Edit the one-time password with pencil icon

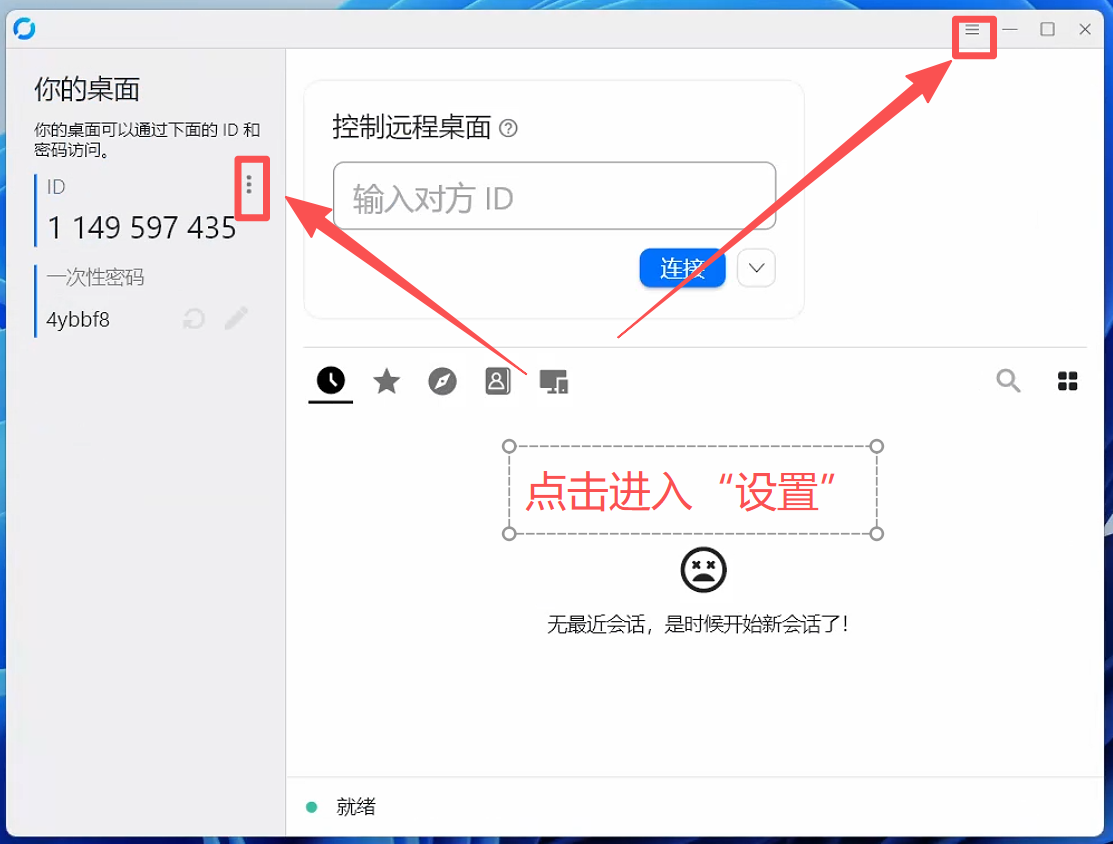tap(236, 319)
